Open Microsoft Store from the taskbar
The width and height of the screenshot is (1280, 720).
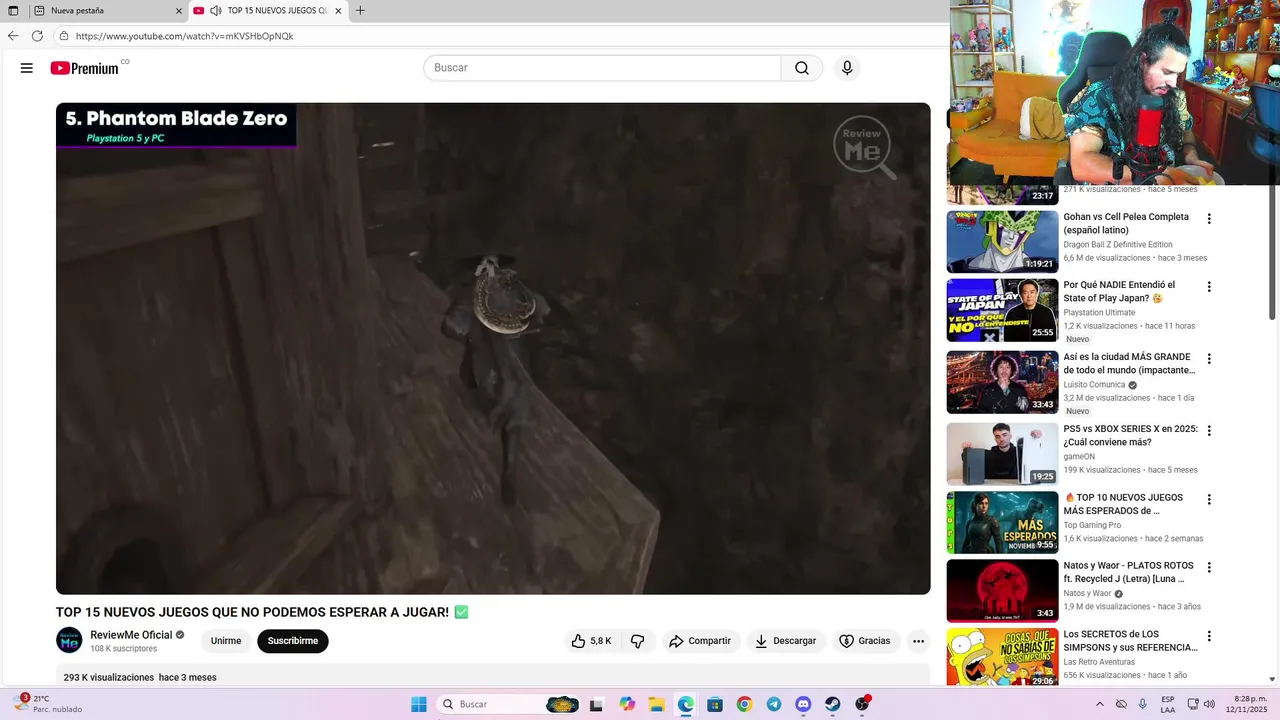click(715, 704)
